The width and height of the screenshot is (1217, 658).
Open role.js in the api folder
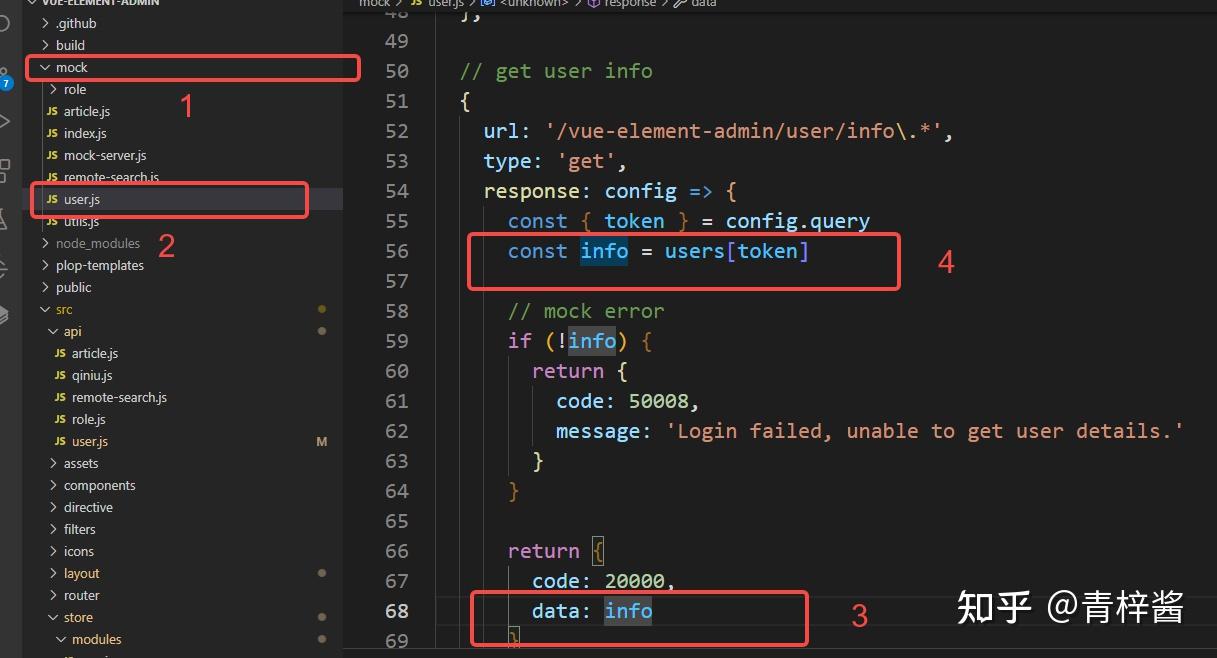pos(89,419)
